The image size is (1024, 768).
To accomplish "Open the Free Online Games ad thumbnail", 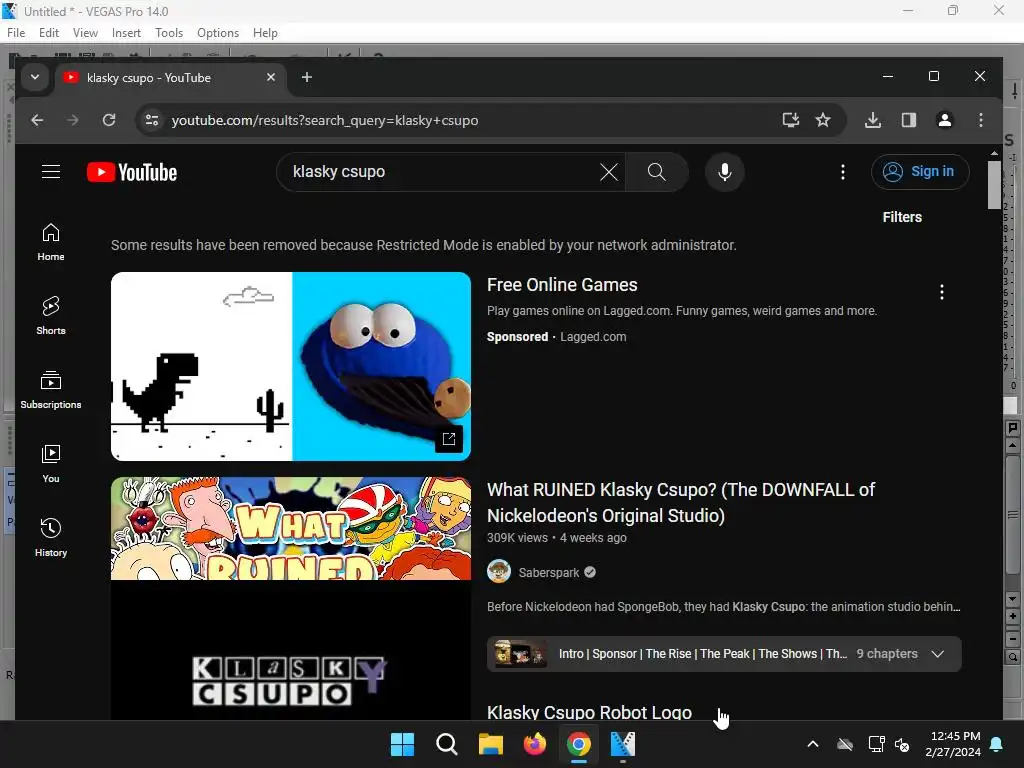I will [x=291, y=366].
